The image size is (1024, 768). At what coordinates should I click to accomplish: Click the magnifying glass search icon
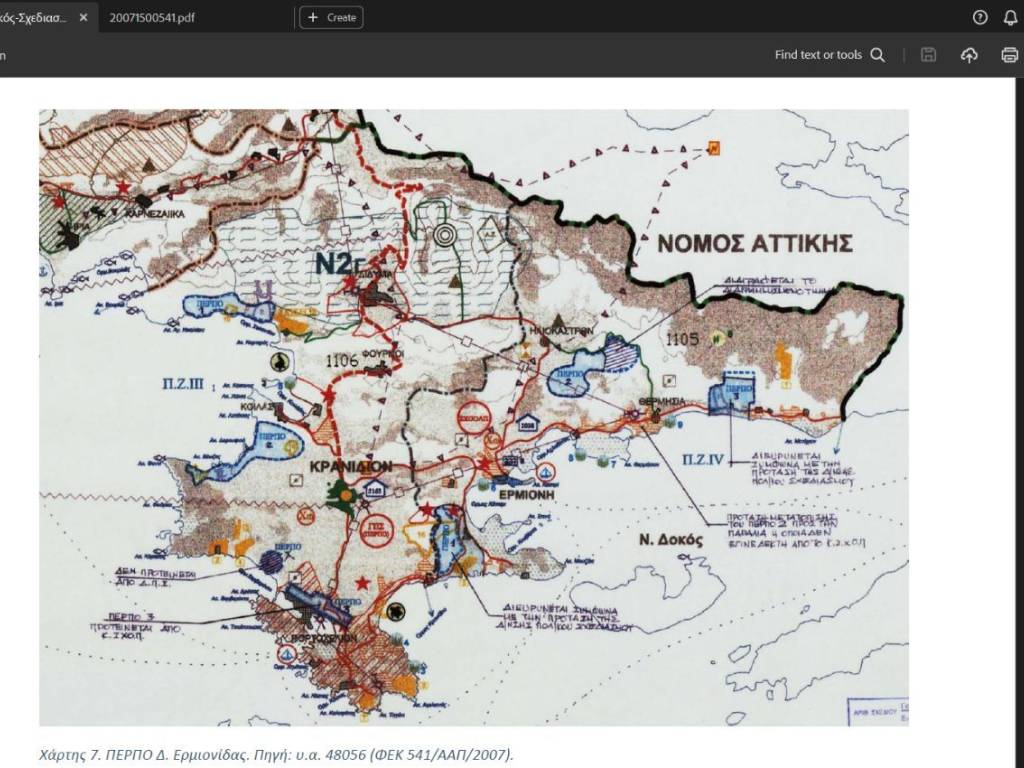878,55
